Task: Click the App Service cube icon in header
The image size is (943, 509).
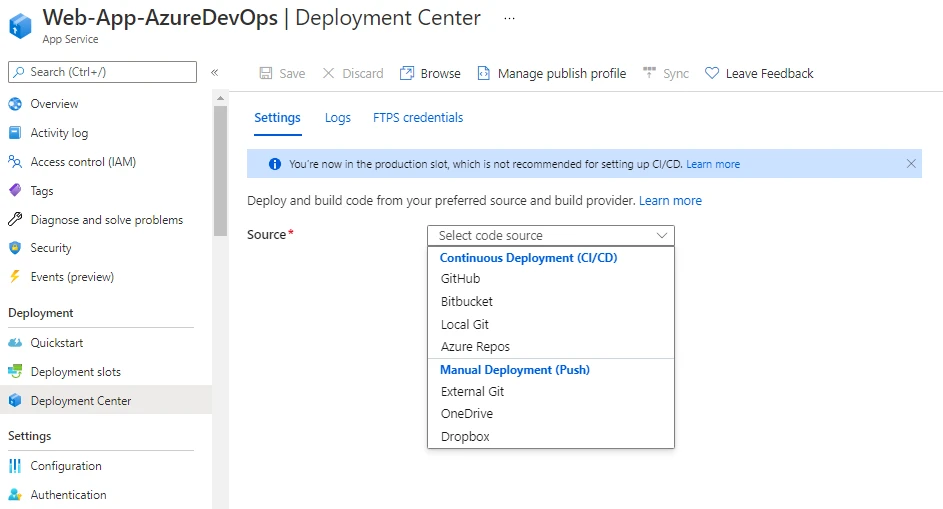Action: [x=20, y=26]
